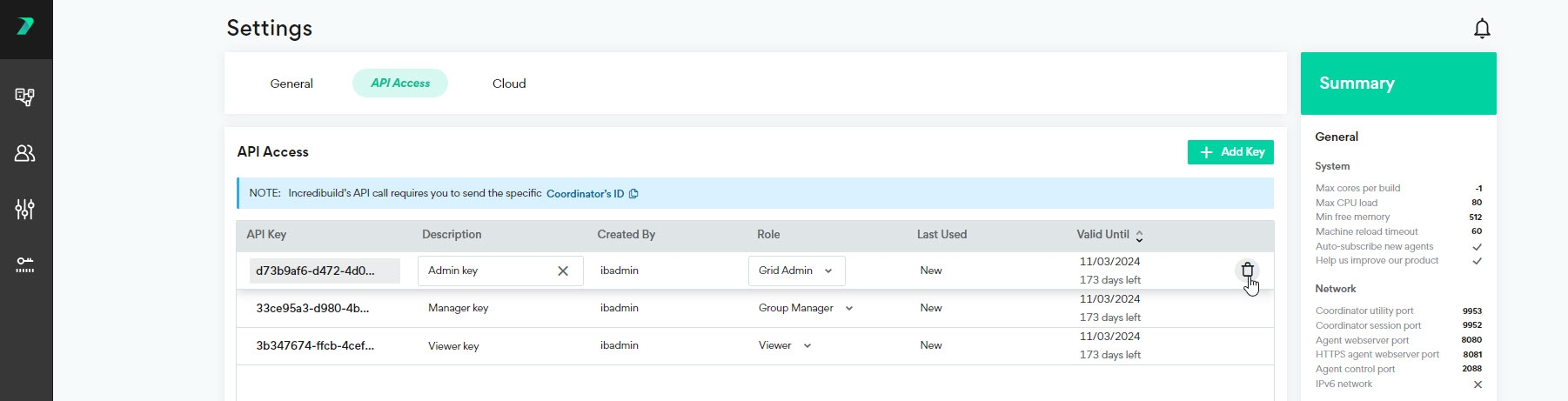
Task: Open the agents grid page from the sidebar
Action: click(25, 97)
